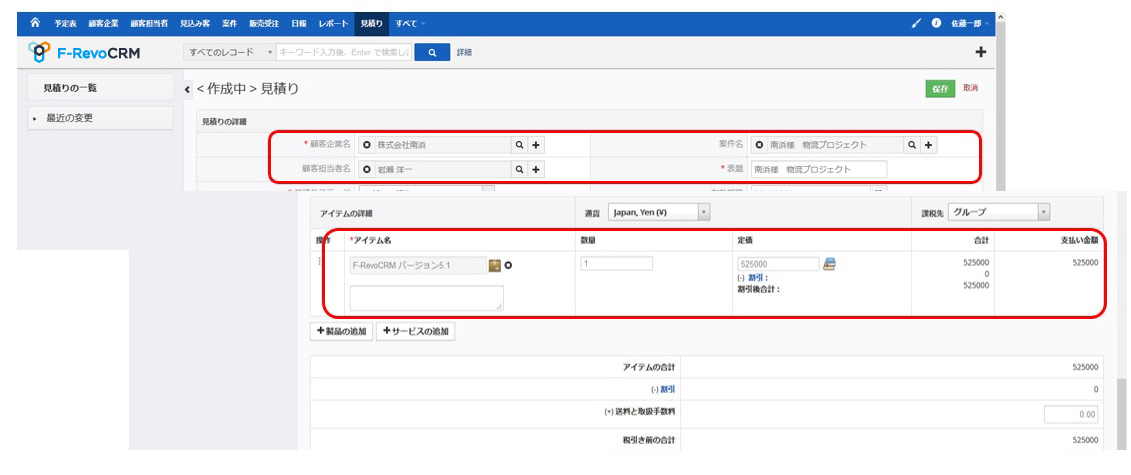This screenshot has height=475, width=1131.
Task: Click the F-RevoCRM logo
Action: [x=84, y=52]
